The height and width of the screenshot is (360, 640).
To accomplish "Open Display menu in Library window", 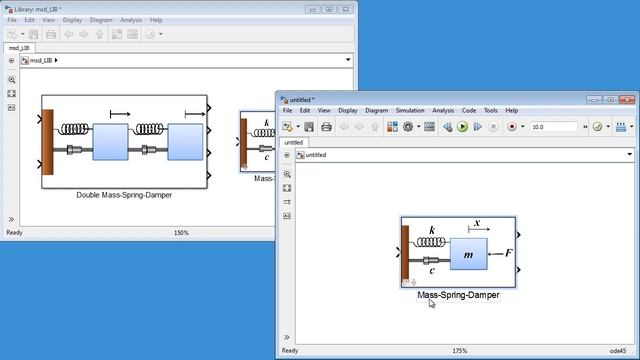I will click(72, 20).
